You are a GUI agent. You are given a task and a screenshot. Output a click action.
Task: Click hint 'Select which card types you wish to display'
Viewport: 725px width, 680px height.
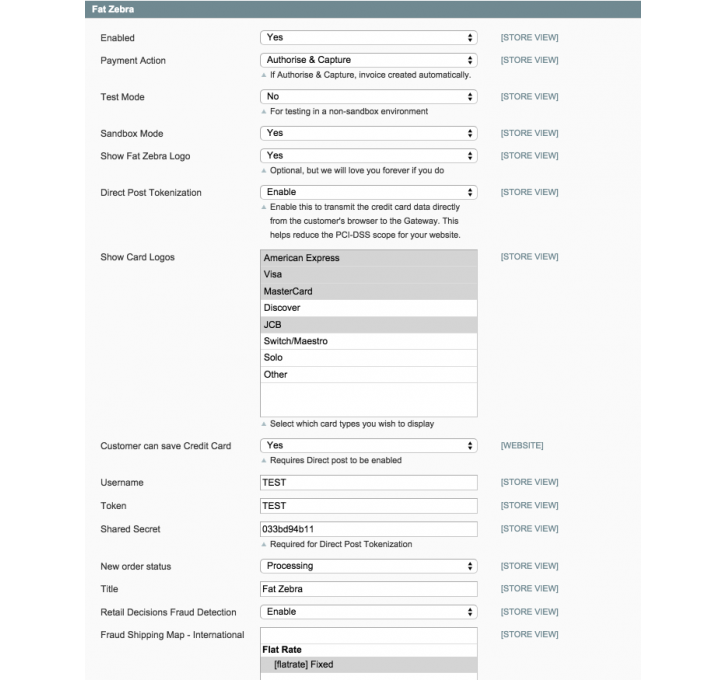[x=352, y=424]
